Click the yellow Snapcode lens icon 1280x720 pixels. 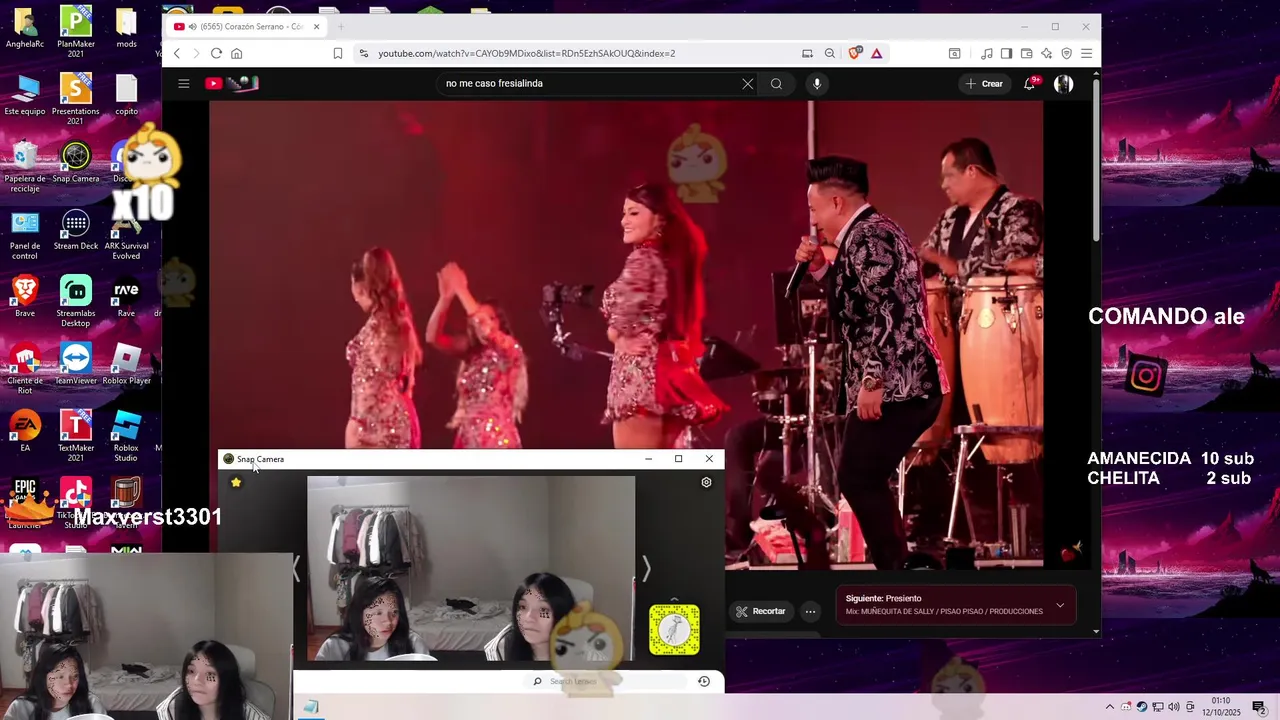[674, 630]
